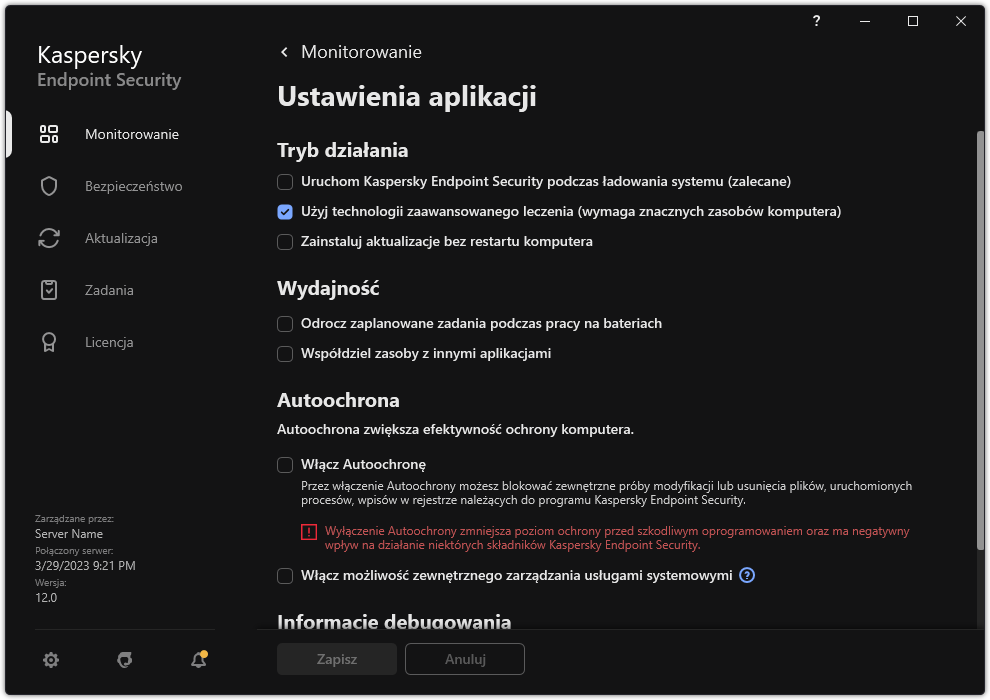Enable deferring scheduled tasks on battery power
This screenshot has width=990, height=700.
(285, 323)
